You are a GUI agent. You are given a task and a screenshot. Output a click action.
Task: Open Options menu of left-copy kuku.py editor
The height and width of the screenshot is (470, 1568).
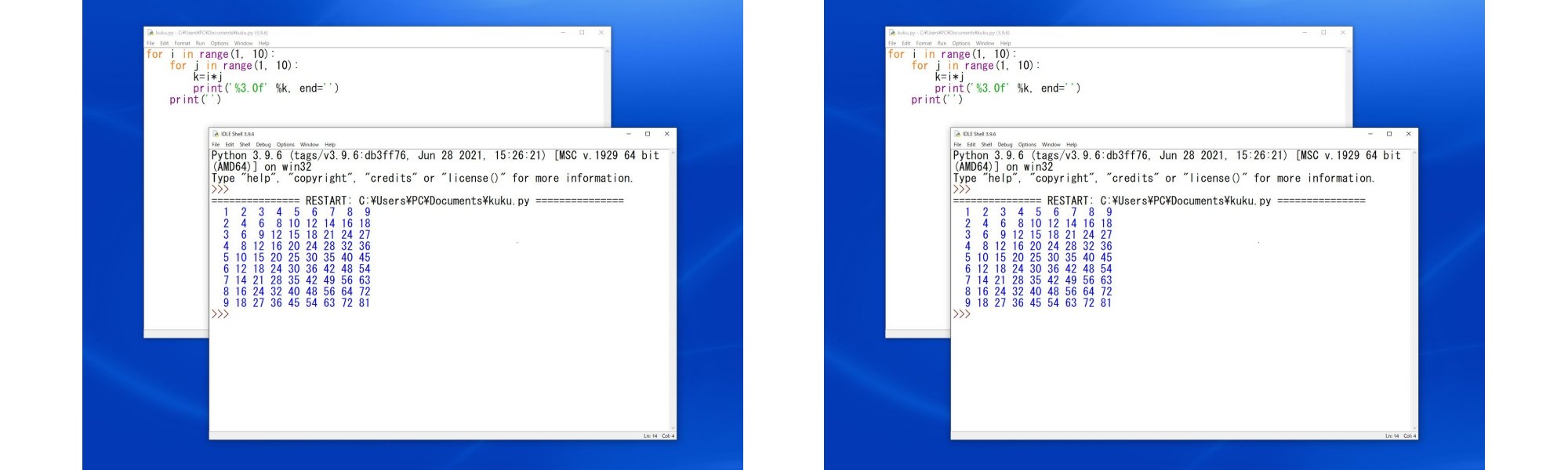(x=220, y=43)
